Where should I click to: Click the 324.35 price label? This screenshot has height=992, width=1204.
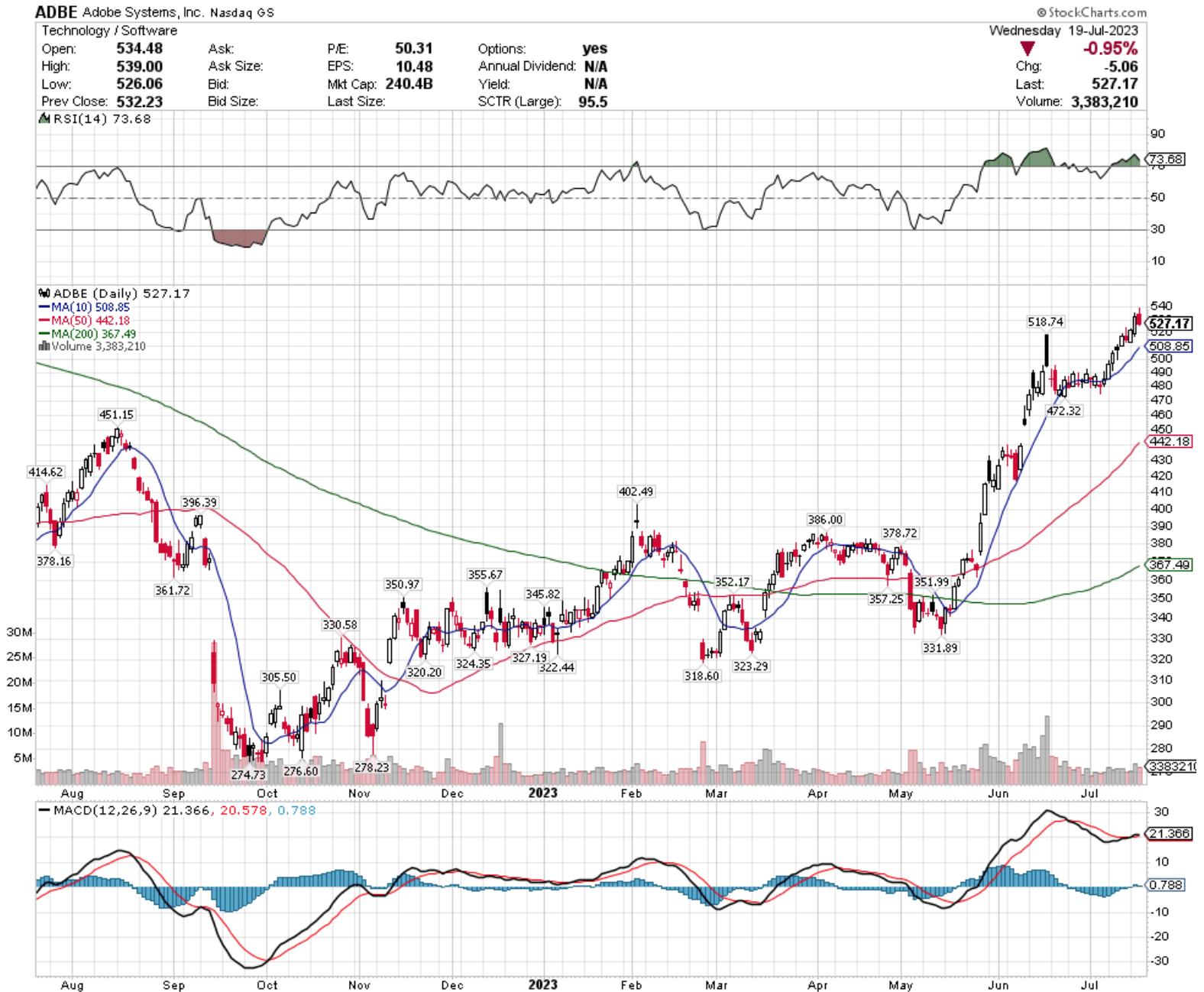coord(473,663)
